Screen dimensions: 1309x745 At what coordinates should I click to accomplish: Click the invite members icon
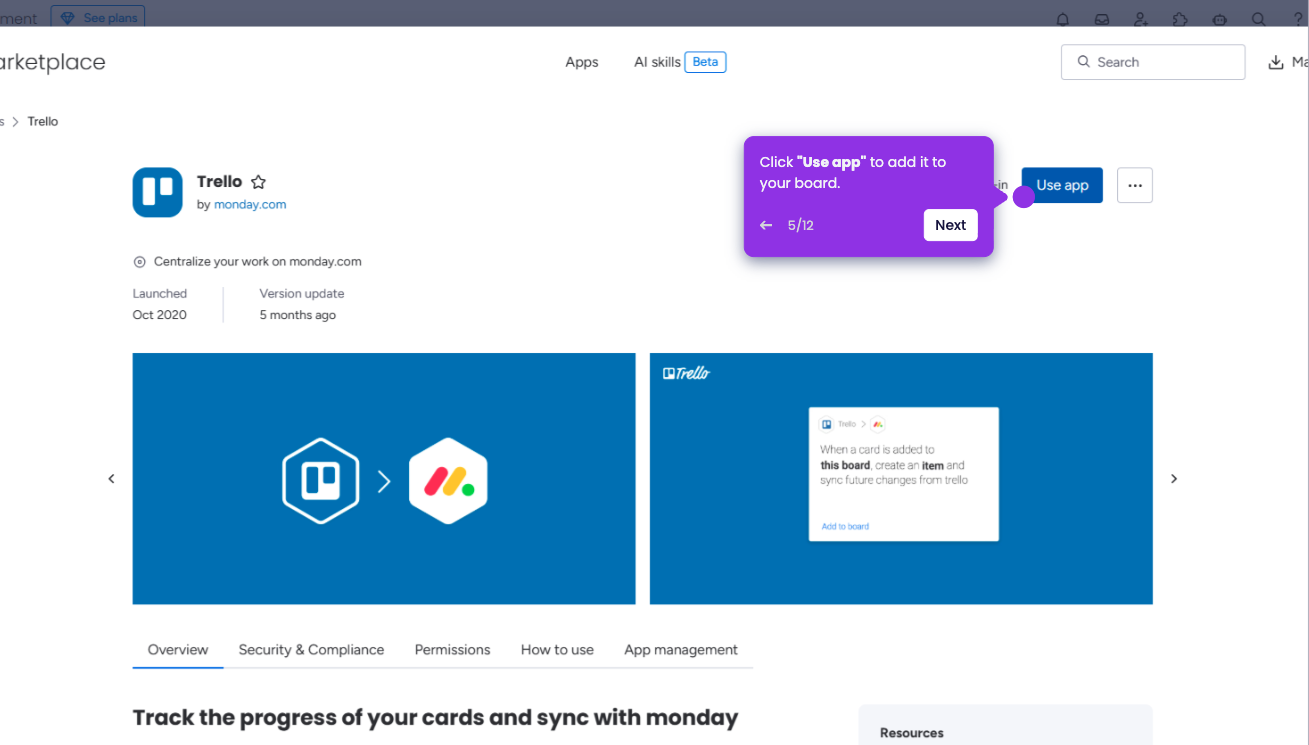[1141, 19]
